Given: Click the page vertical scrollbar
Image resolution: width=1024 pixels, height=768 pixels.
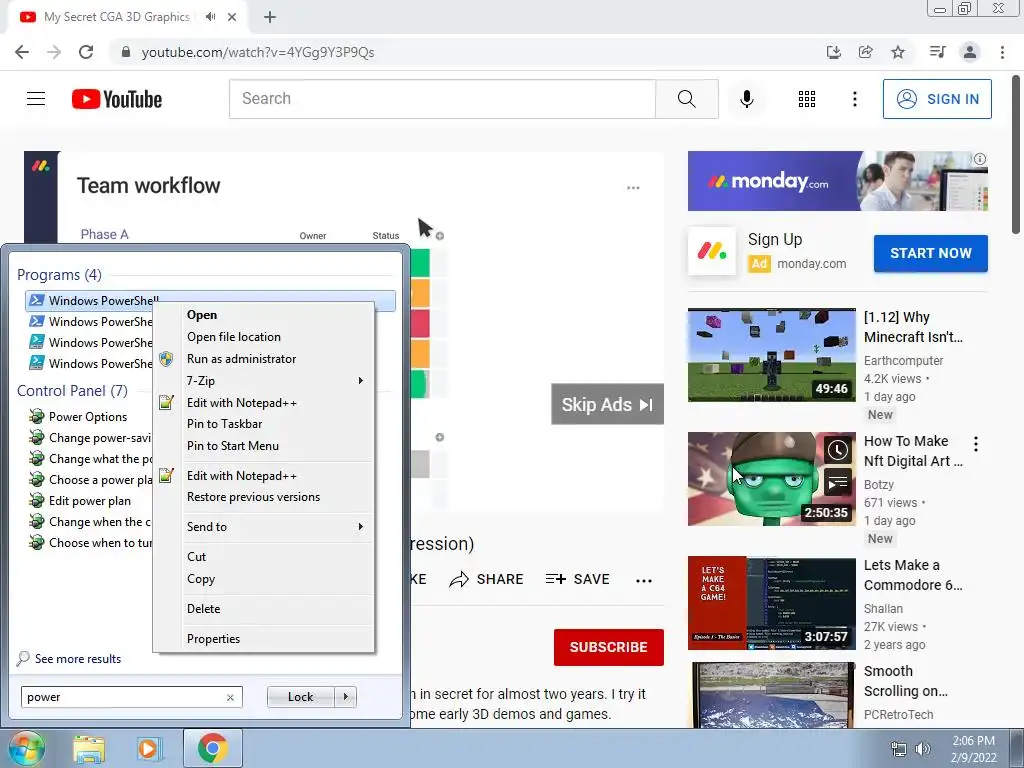Looking at the screenshot, I should 1016,154.
